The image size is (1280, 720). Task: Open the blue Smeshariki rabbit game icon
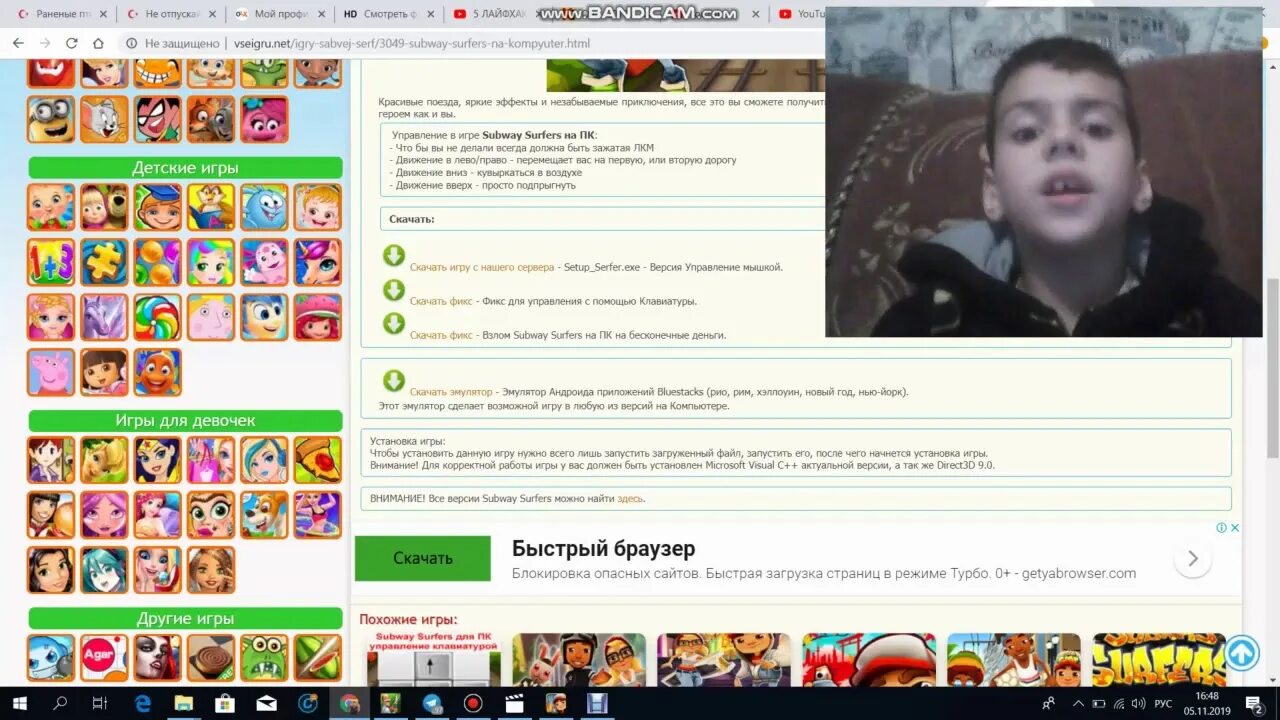click(264, 207)
